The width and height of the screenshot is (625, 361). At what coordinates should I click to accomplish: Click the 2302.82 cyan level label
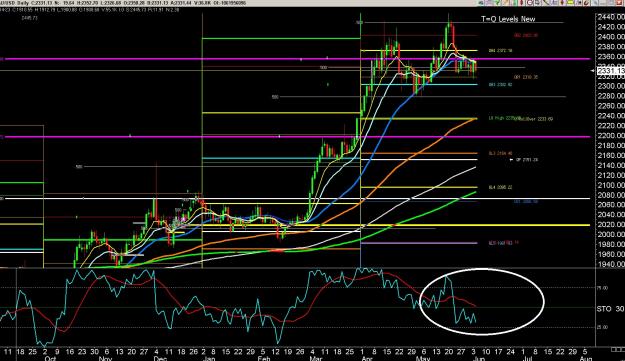point(500,84)
